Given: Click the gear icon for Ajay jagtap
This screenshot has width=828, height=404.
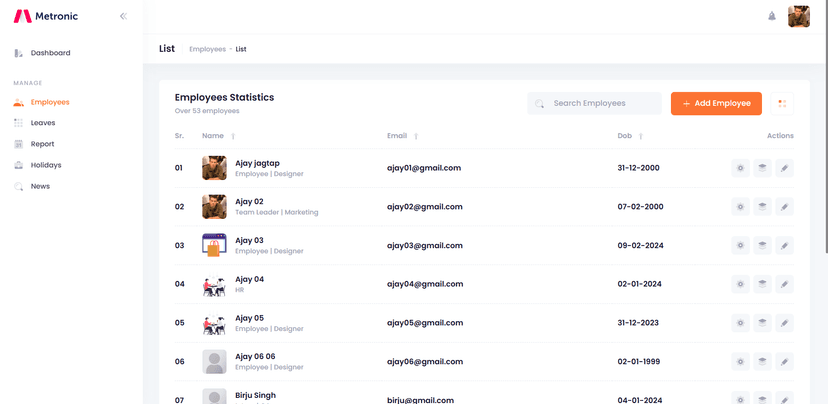Looking at the screenshot, I should (x=740, y=168).
